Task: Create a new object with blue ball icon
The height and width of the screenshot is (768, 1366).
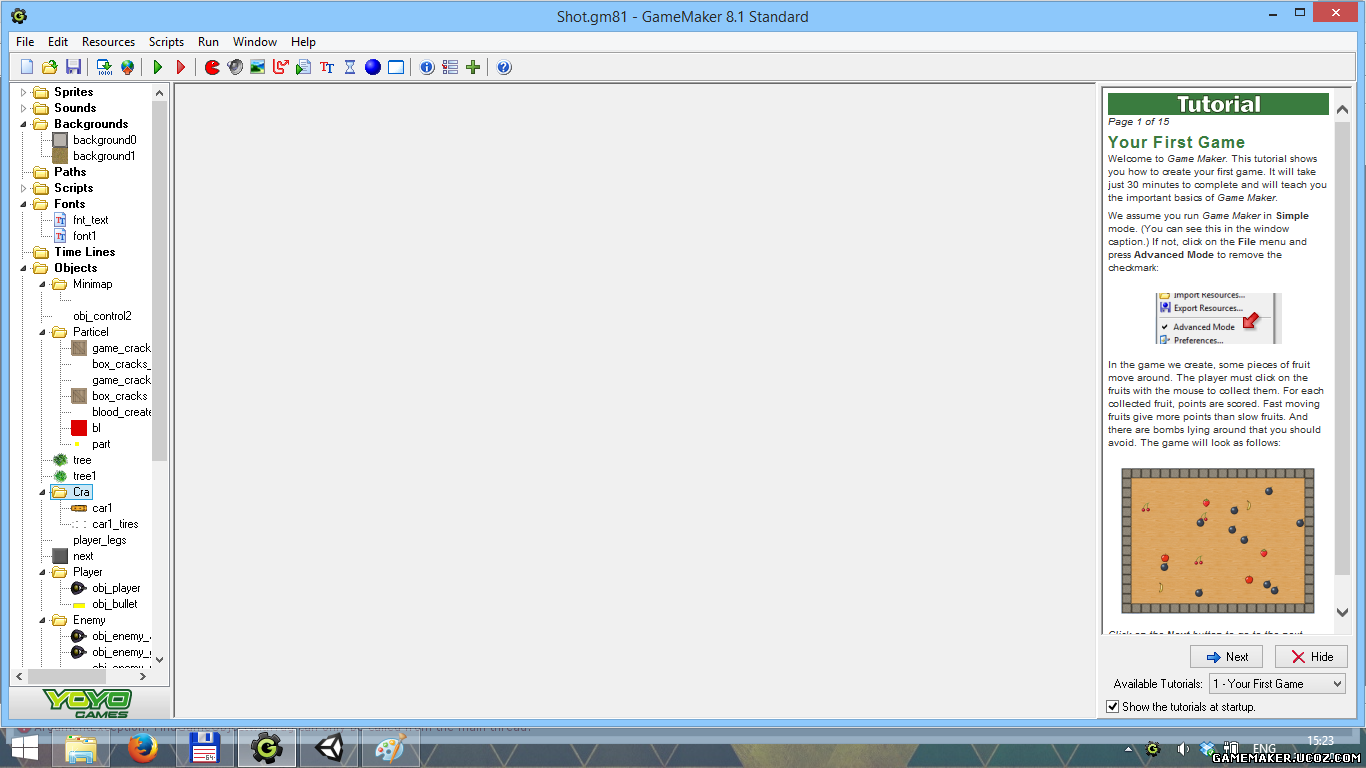Action: (373, 67)
